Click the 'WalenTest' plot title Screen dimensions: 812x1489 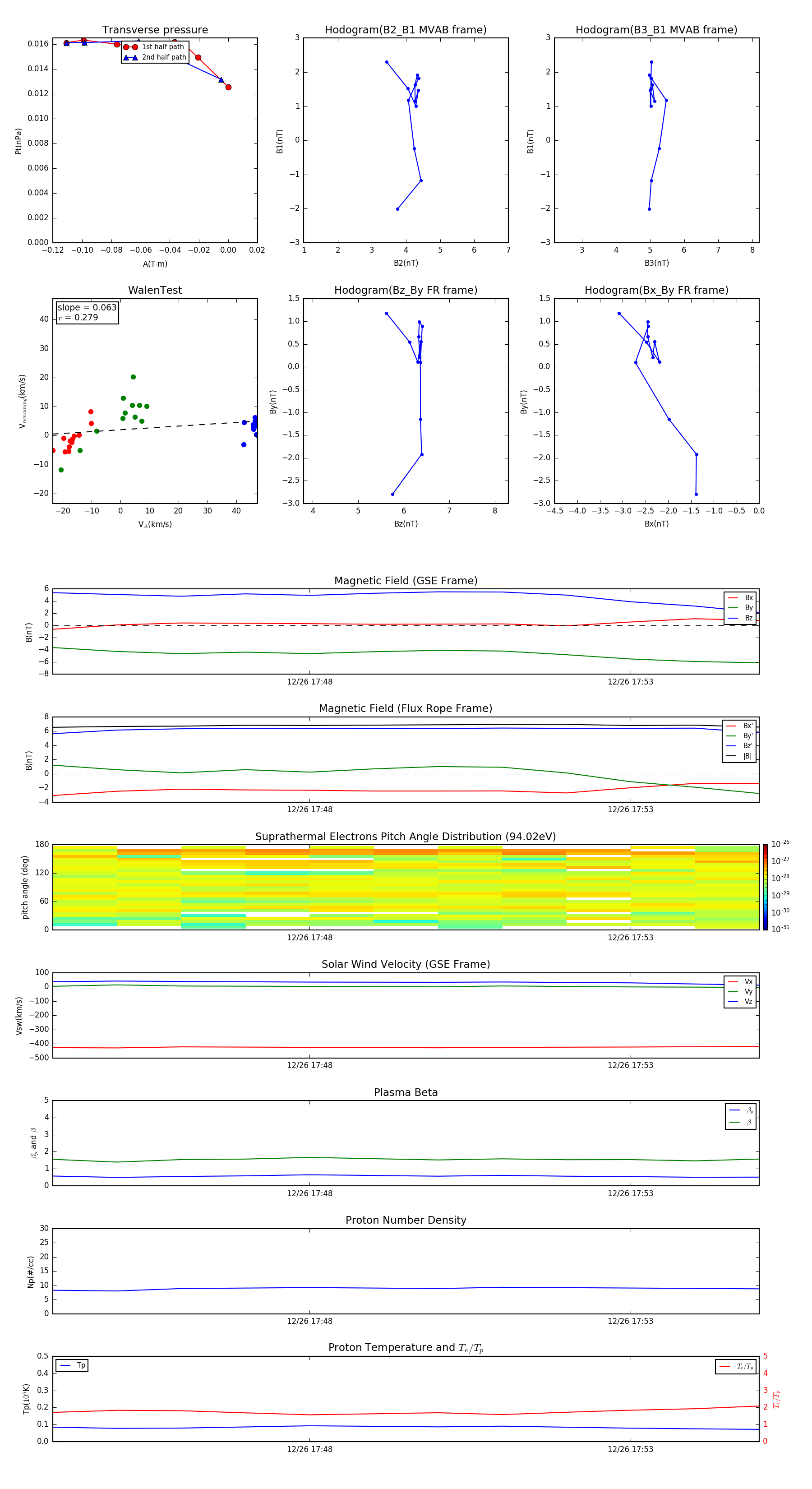[x=155, y=290]
